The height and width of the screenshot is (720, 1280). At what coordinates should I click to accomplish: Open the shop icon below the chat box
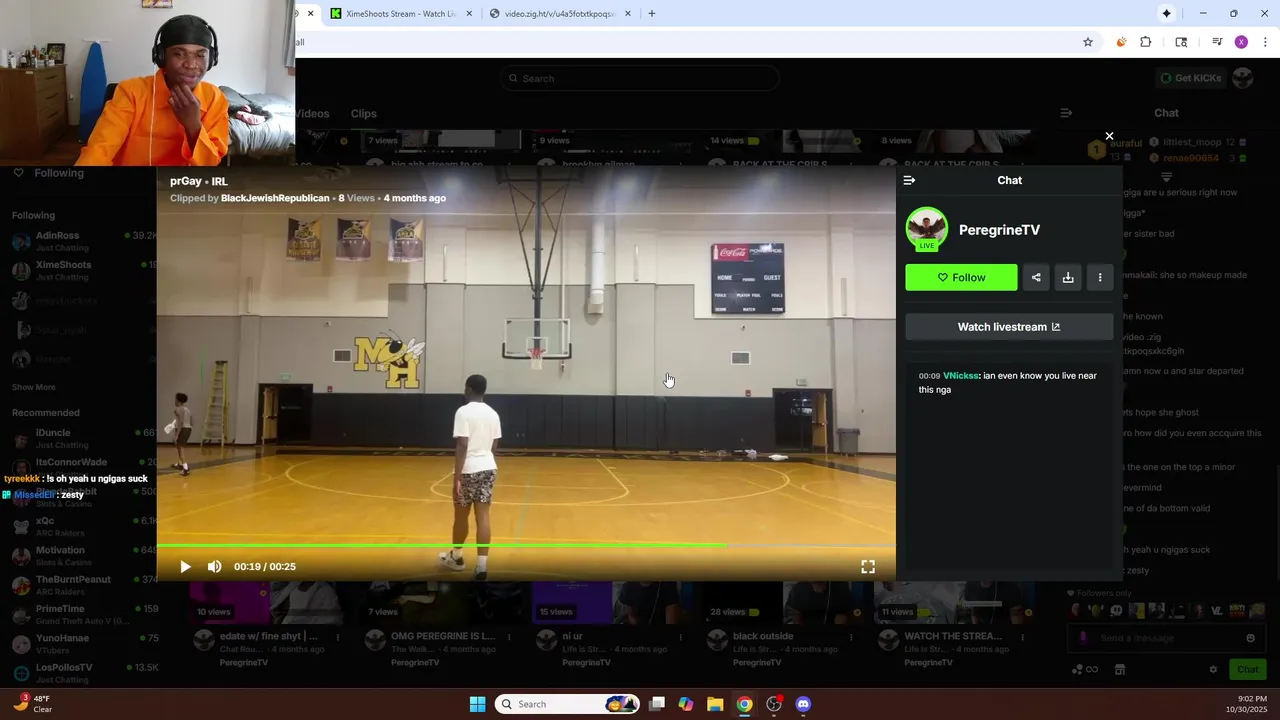click(x=1120, y=669)
